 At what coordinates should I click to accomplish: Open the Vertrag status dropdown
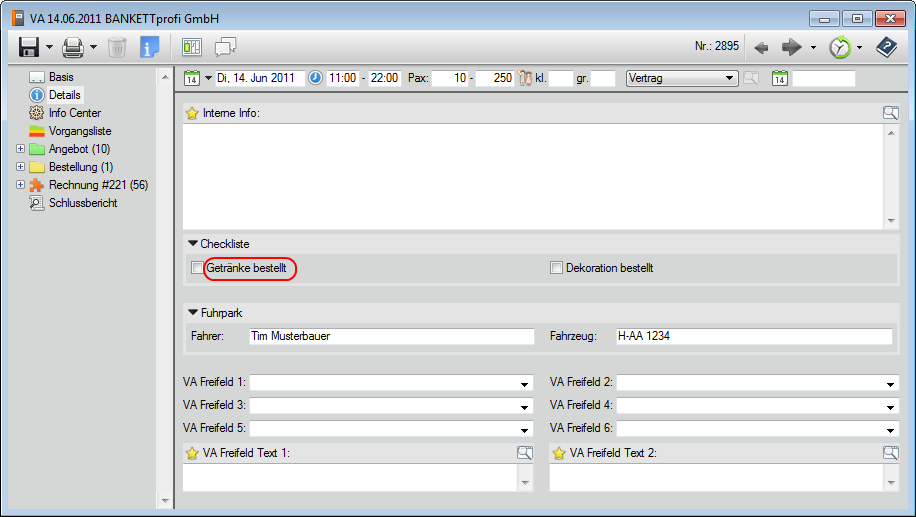[x=729, y=78]
